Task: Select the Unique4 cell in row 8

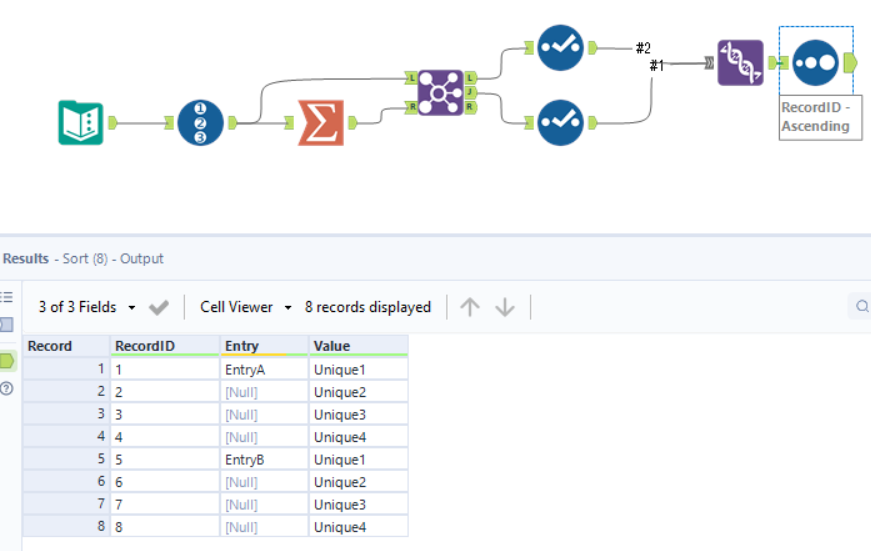Action: (x=358, y=527)
